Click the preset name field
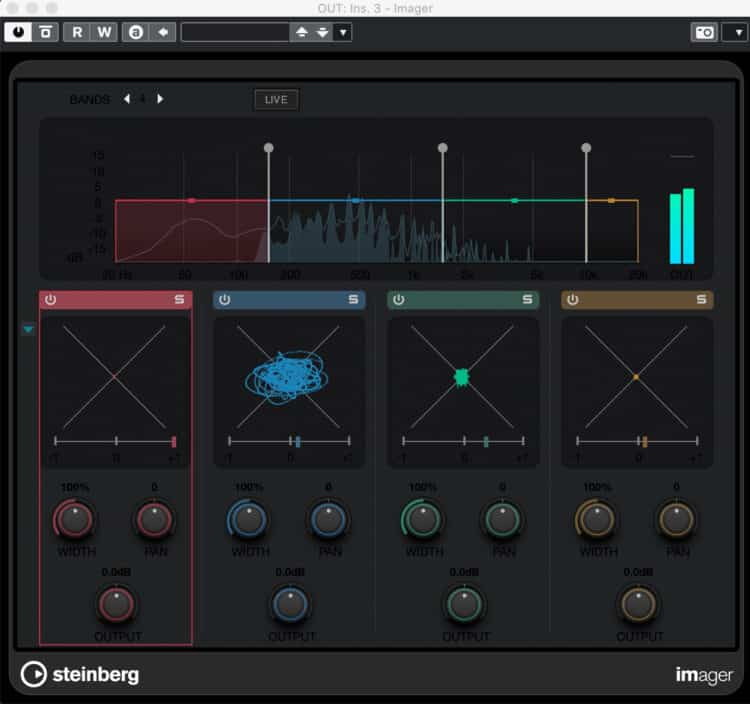This screenshot has height=704, width=750. tap(235, 33)
